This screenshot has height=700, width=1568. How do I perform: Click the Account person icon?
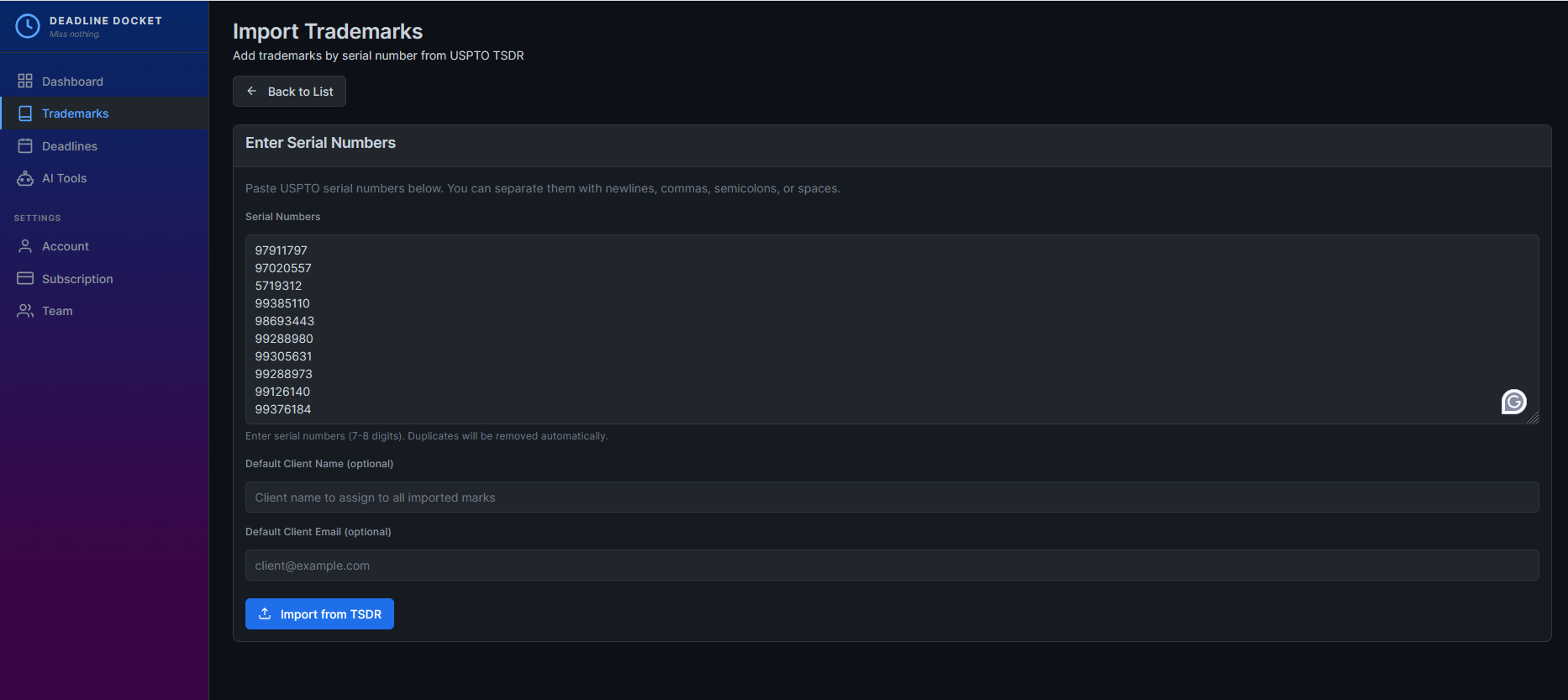point(25,246)
